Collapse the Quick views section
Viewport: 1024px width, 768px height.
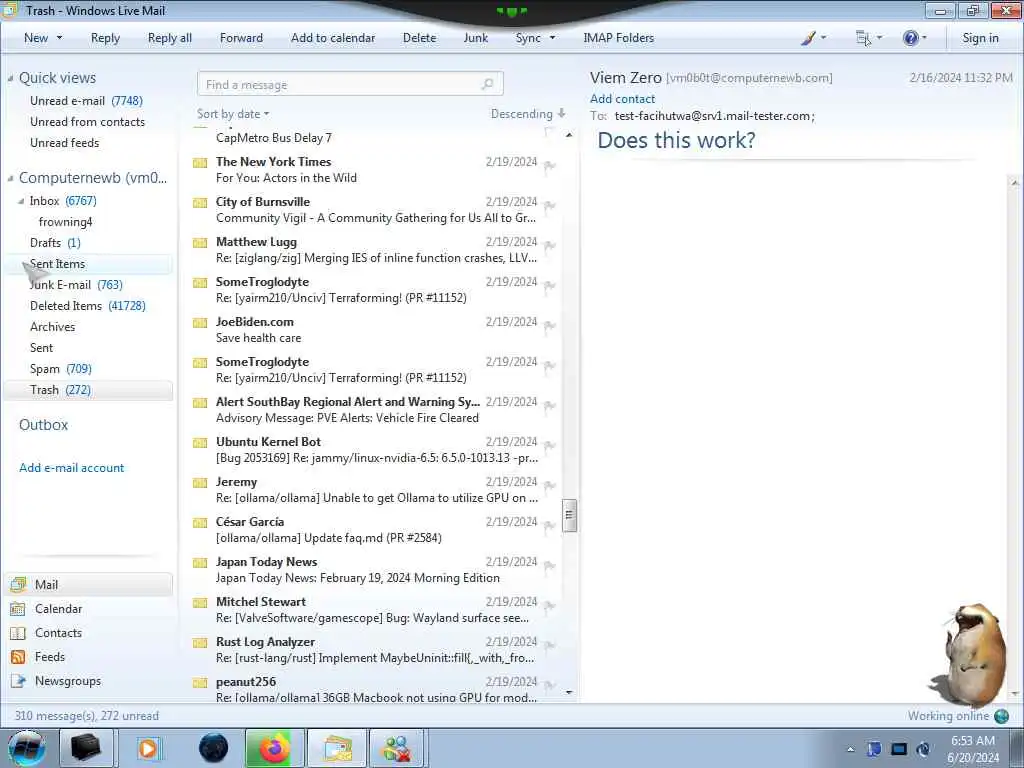coord(10,78)
